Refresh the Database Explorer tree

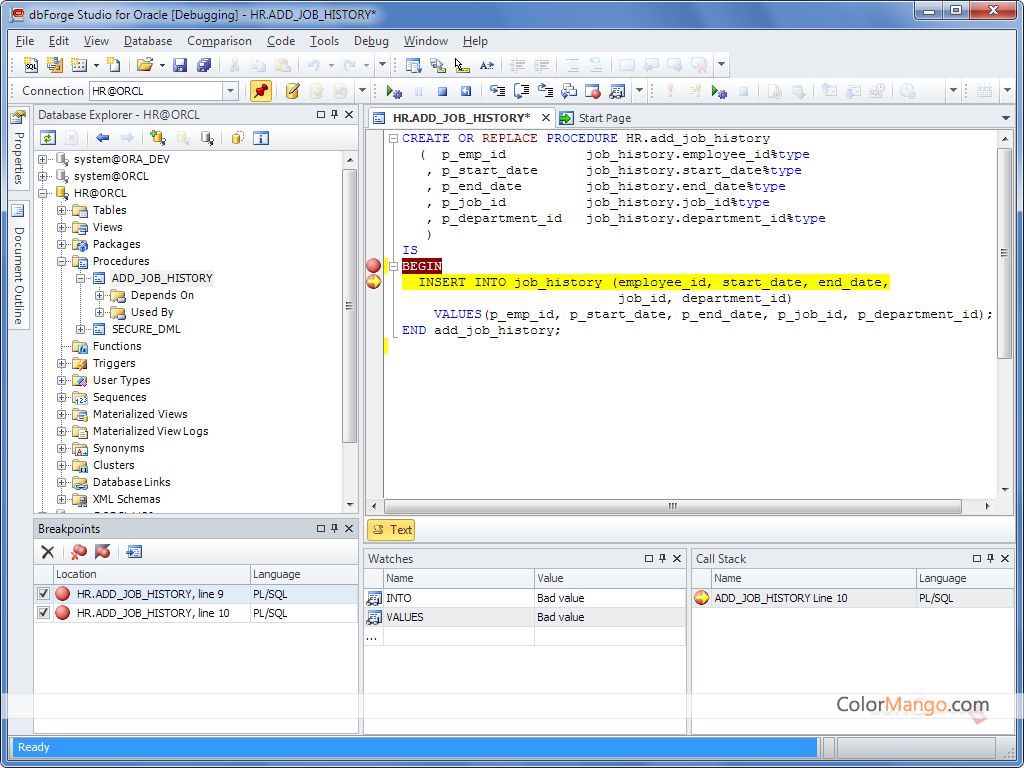pyautogui.click(x=48, y=138)
